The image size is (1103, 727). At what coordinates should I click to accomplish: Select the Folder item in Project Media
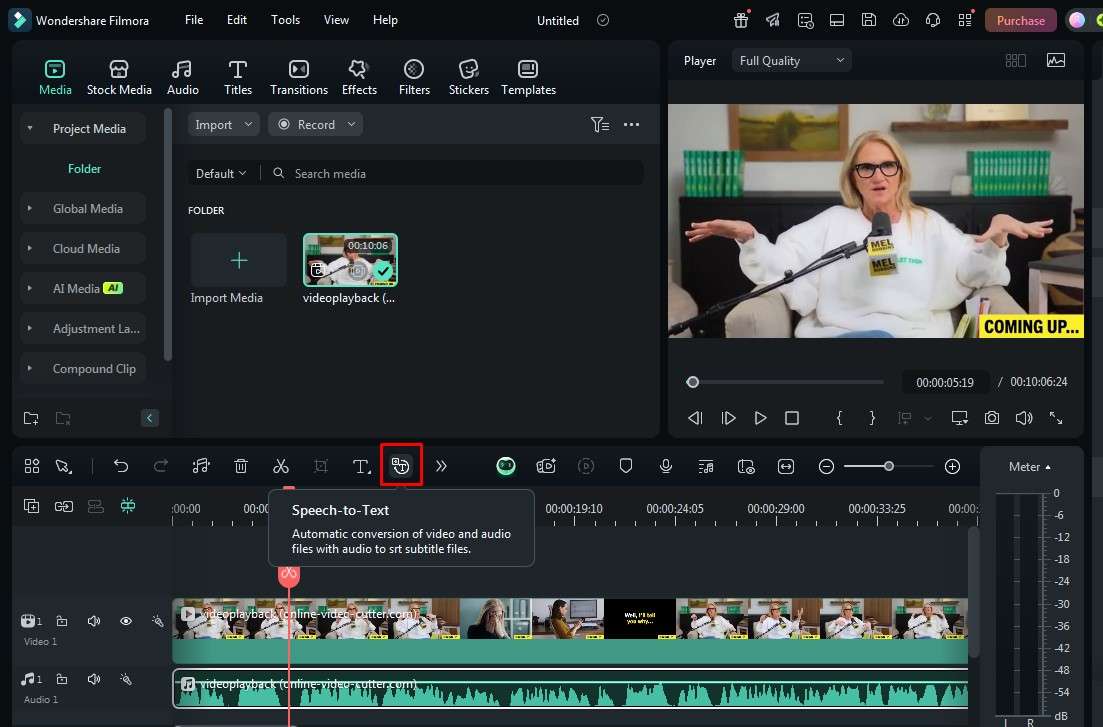pyautogui.click(x=84, y=169)
